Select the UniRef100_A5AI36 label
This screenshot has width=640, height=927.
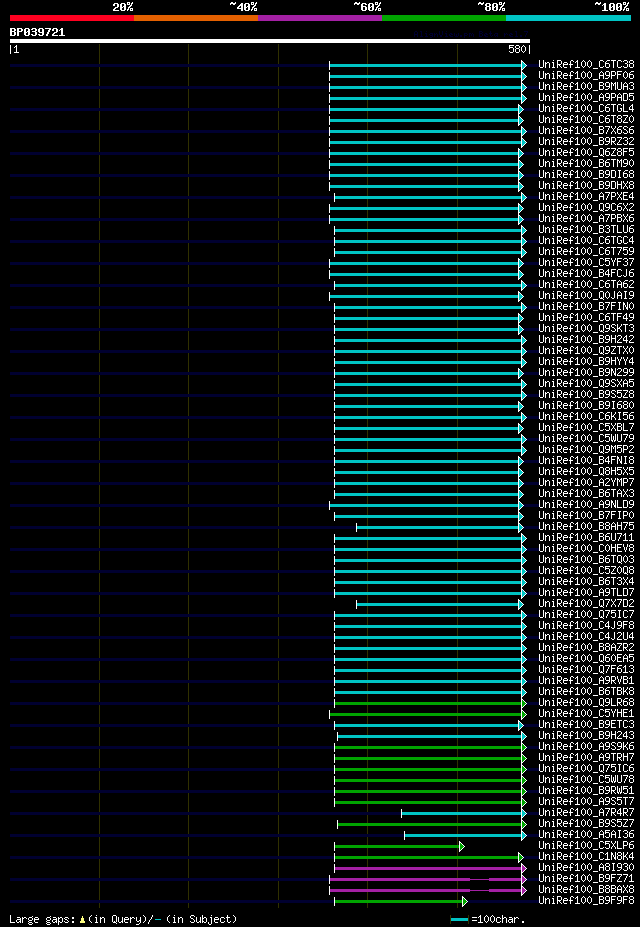click(586, 835)
